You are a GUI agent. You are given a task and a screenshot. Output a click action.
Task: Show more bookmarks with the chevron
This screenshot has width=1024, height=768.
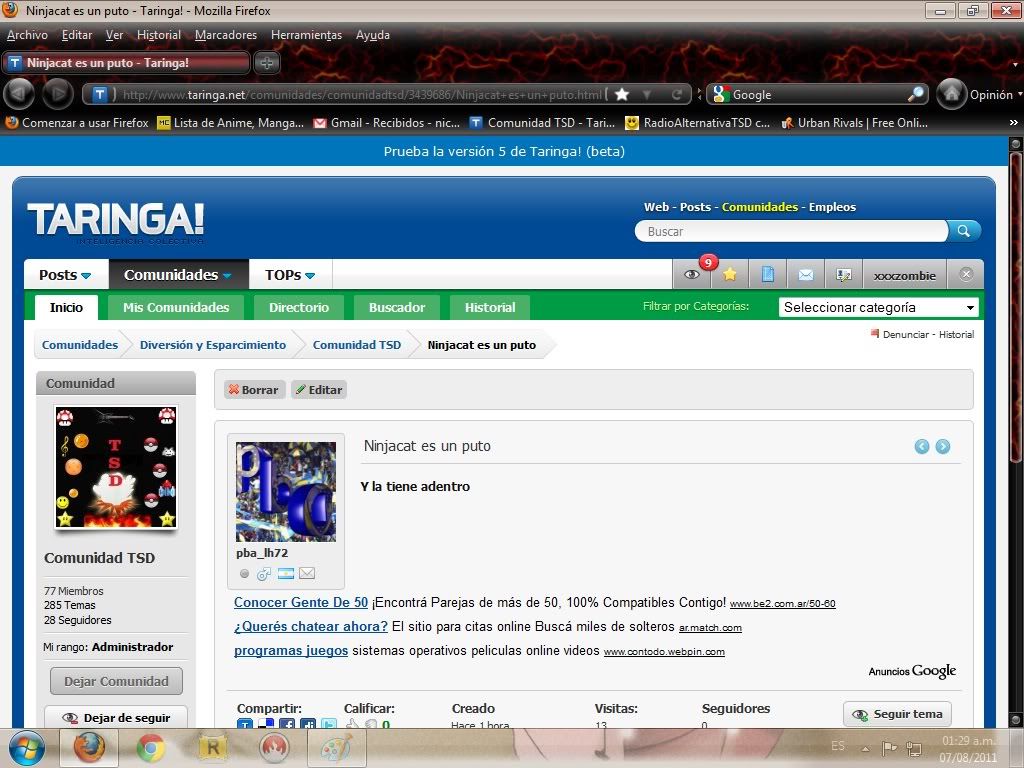tap(1014, 122)
